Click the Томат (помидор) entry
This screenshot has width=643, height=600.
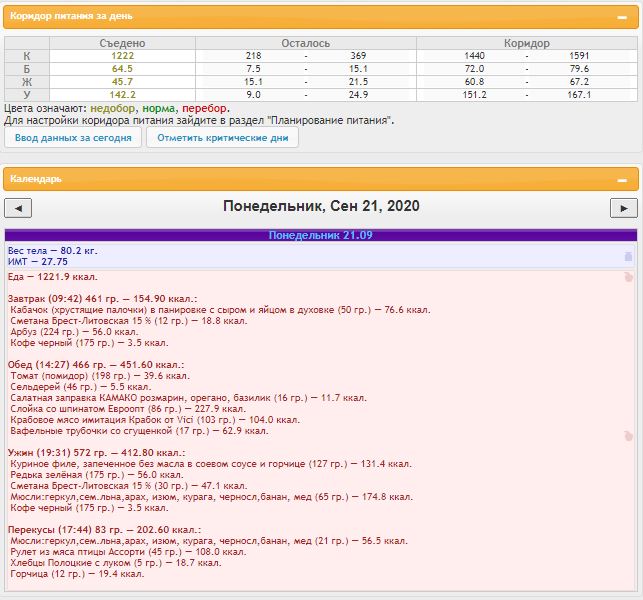[x=100, y=376]
